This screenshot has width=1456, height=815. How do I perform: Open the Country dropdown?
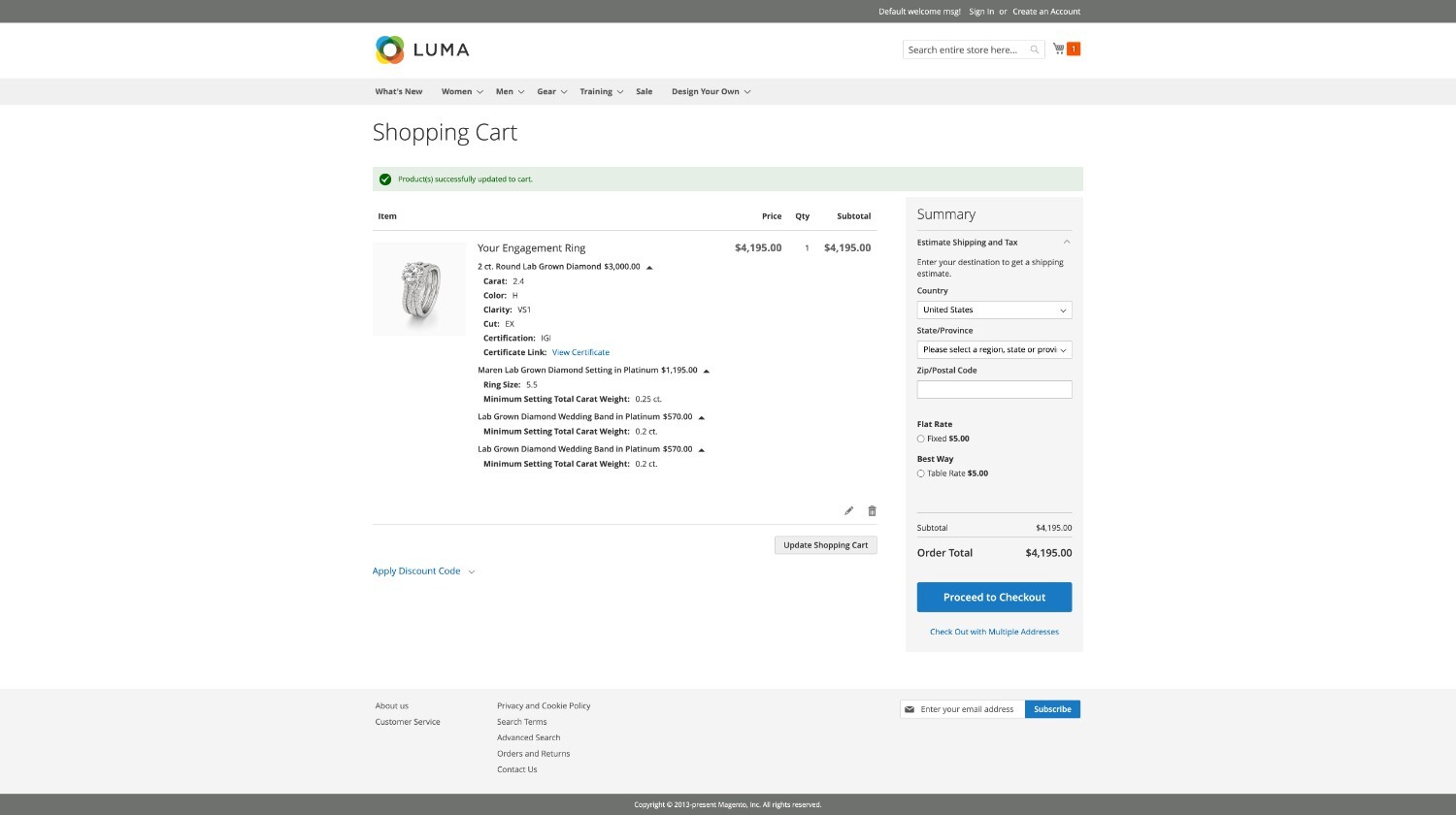click(993, 310)
